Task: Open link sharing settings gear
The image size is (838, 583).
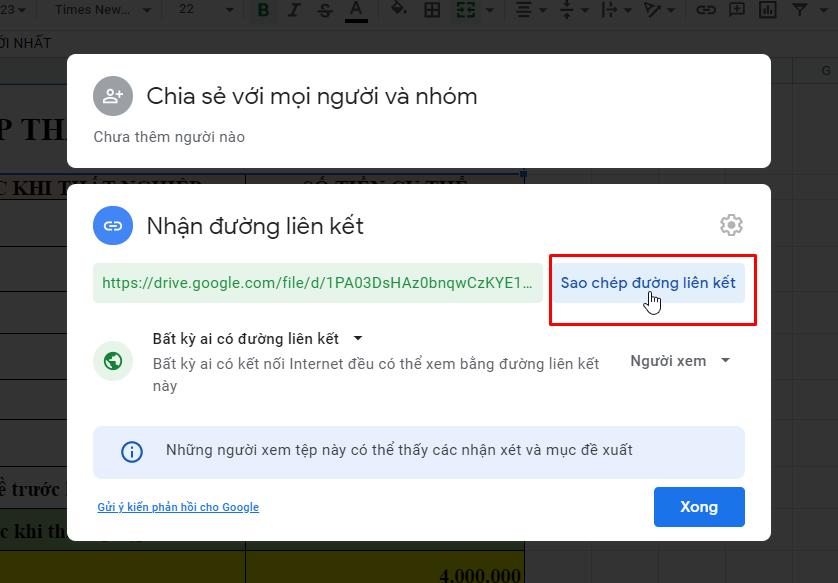Action: point(731,225)
